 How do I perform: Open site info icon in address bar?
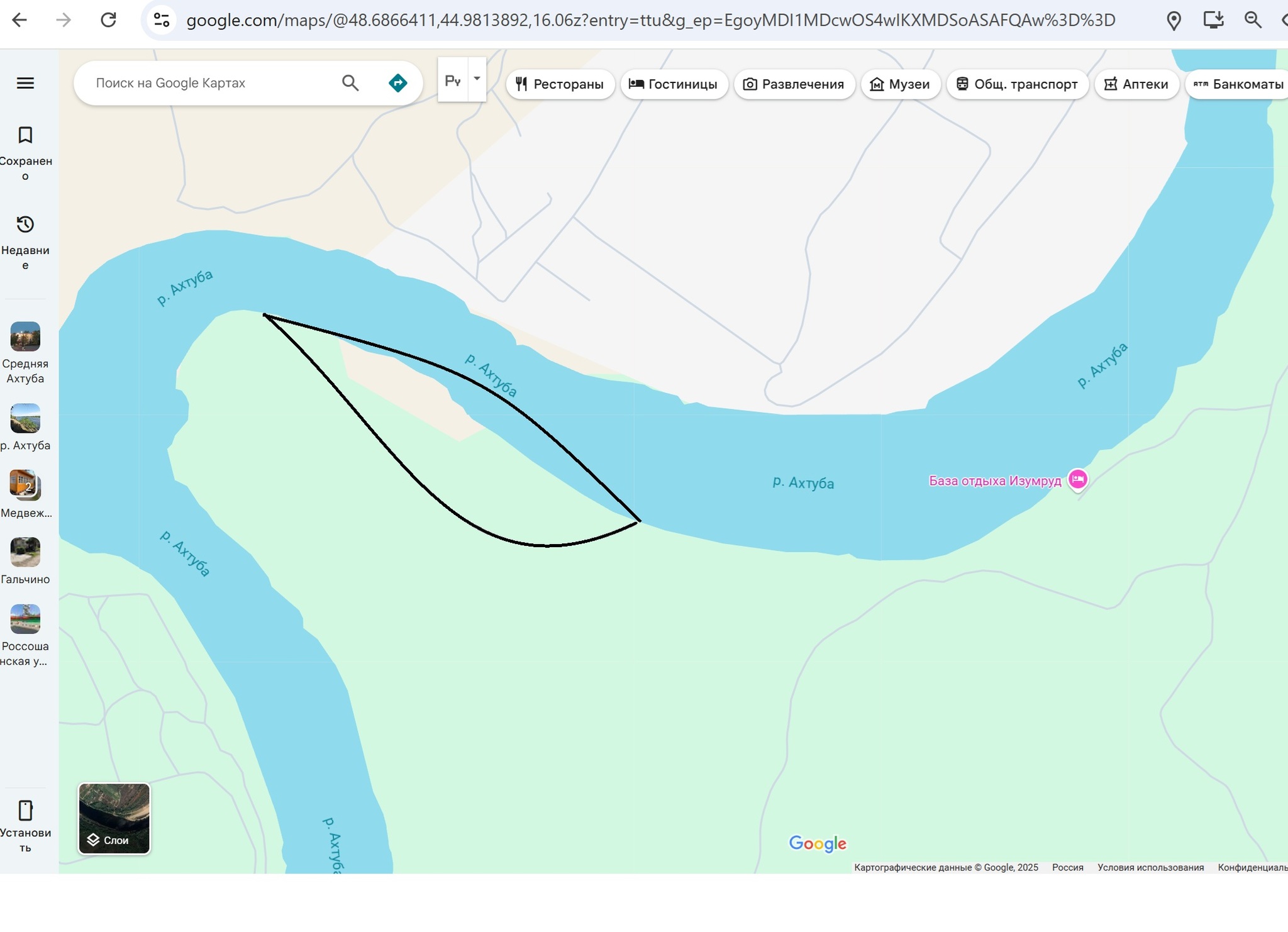click(x=162, y=20)
